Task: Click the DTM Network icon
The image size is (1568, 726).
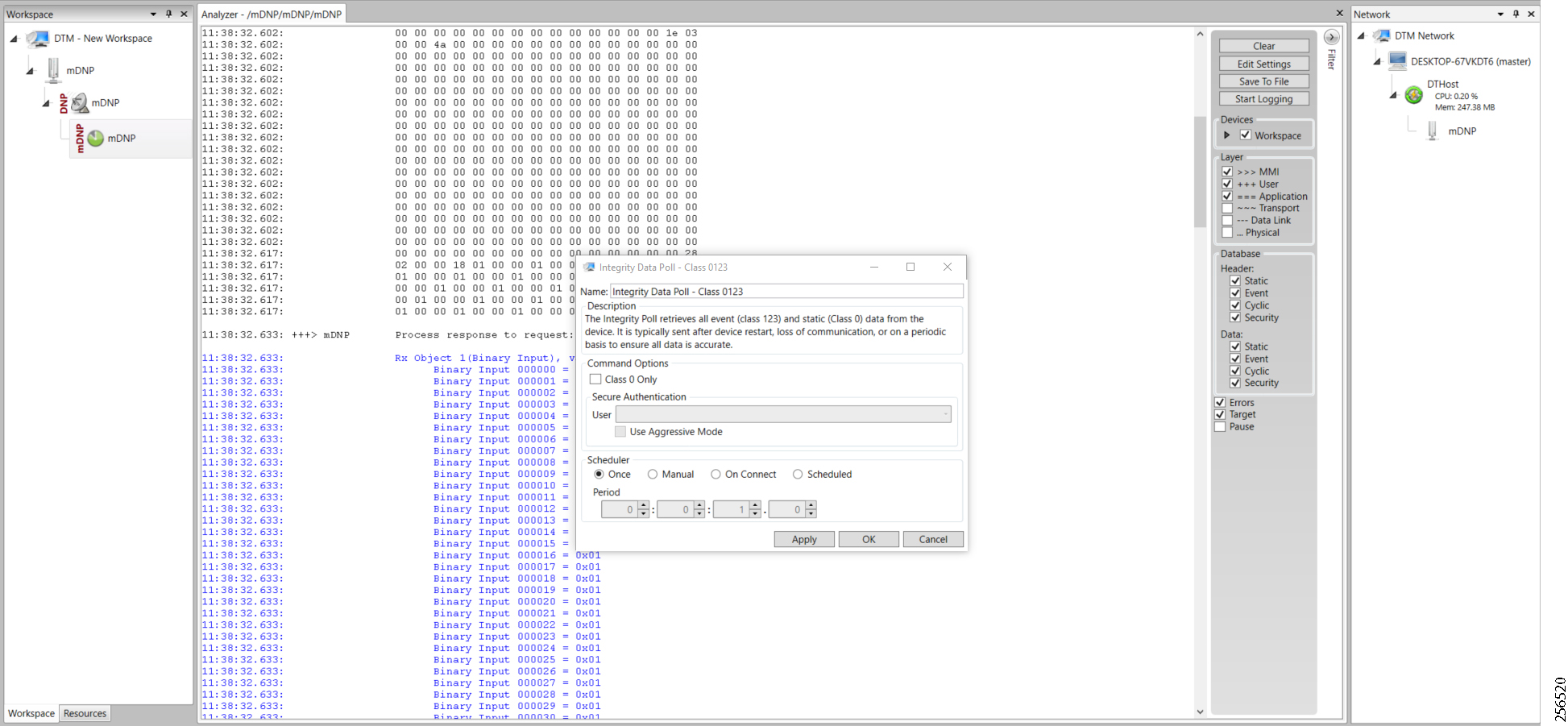Action: pyautogui.click(x=1382, y=35)
